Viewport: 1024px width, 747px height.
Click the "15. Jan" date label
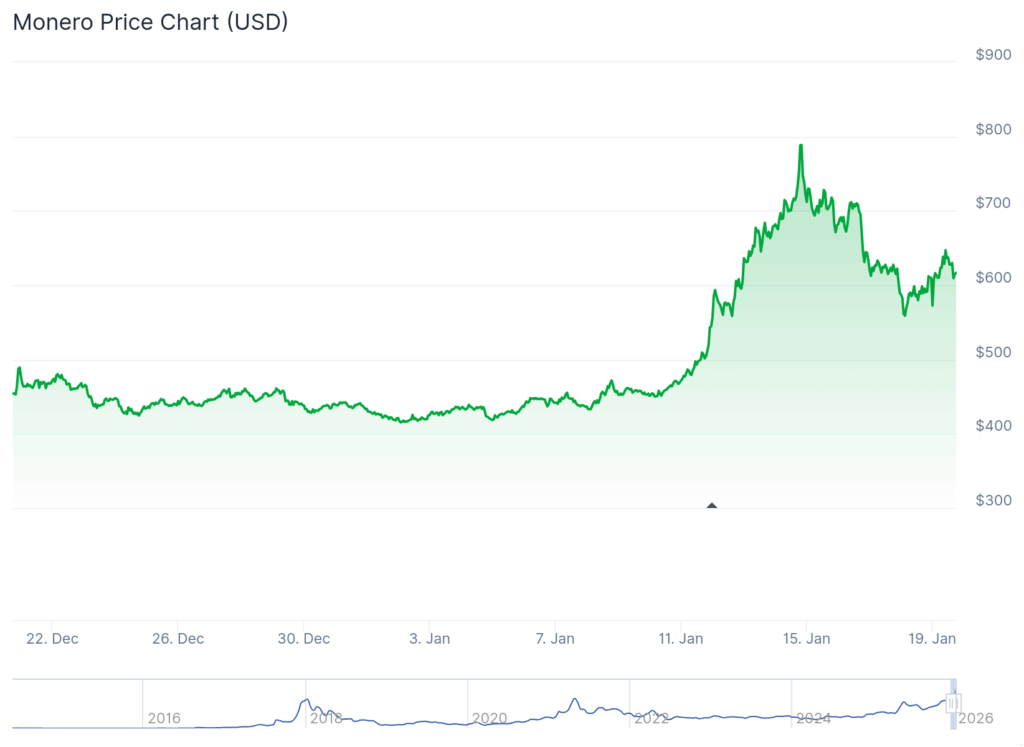pyautogui.click(x=807, y=639)
